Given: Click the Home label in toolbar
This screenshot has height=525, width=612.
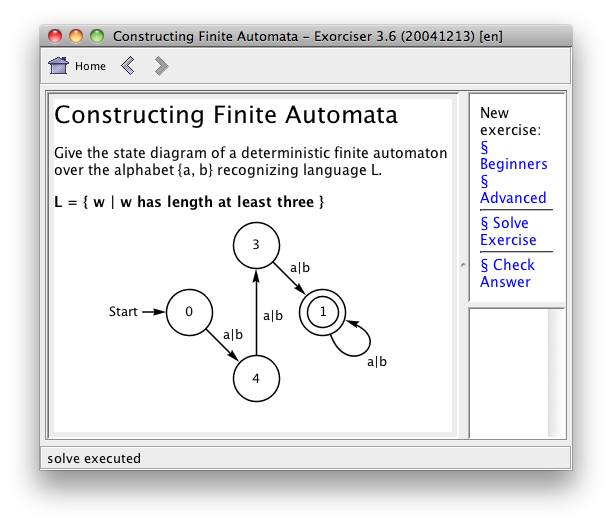Looking at the screenshot, I should pos(90,66).
